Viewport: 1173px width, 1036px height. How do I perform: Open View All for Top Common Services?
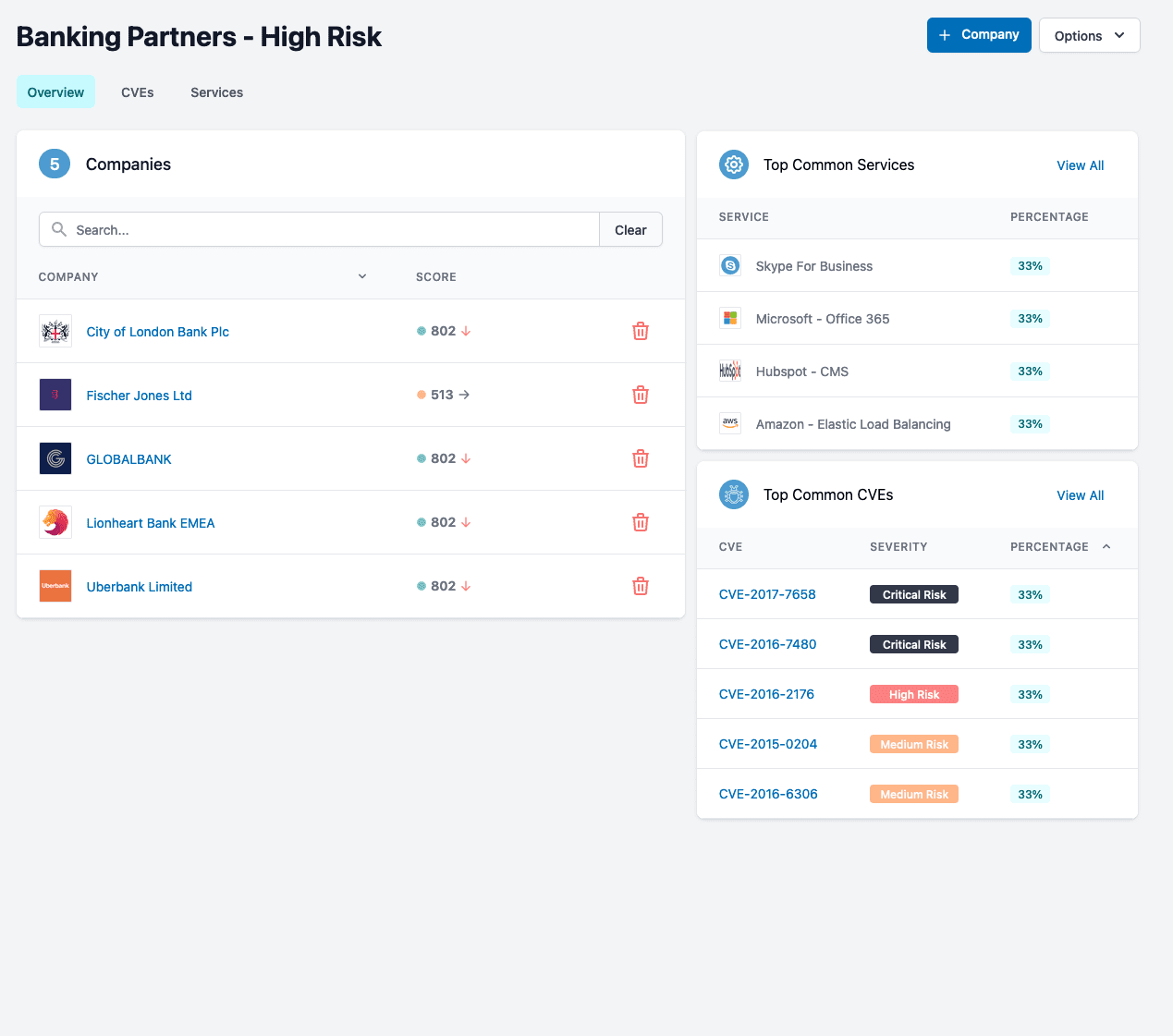[1080, 165]
